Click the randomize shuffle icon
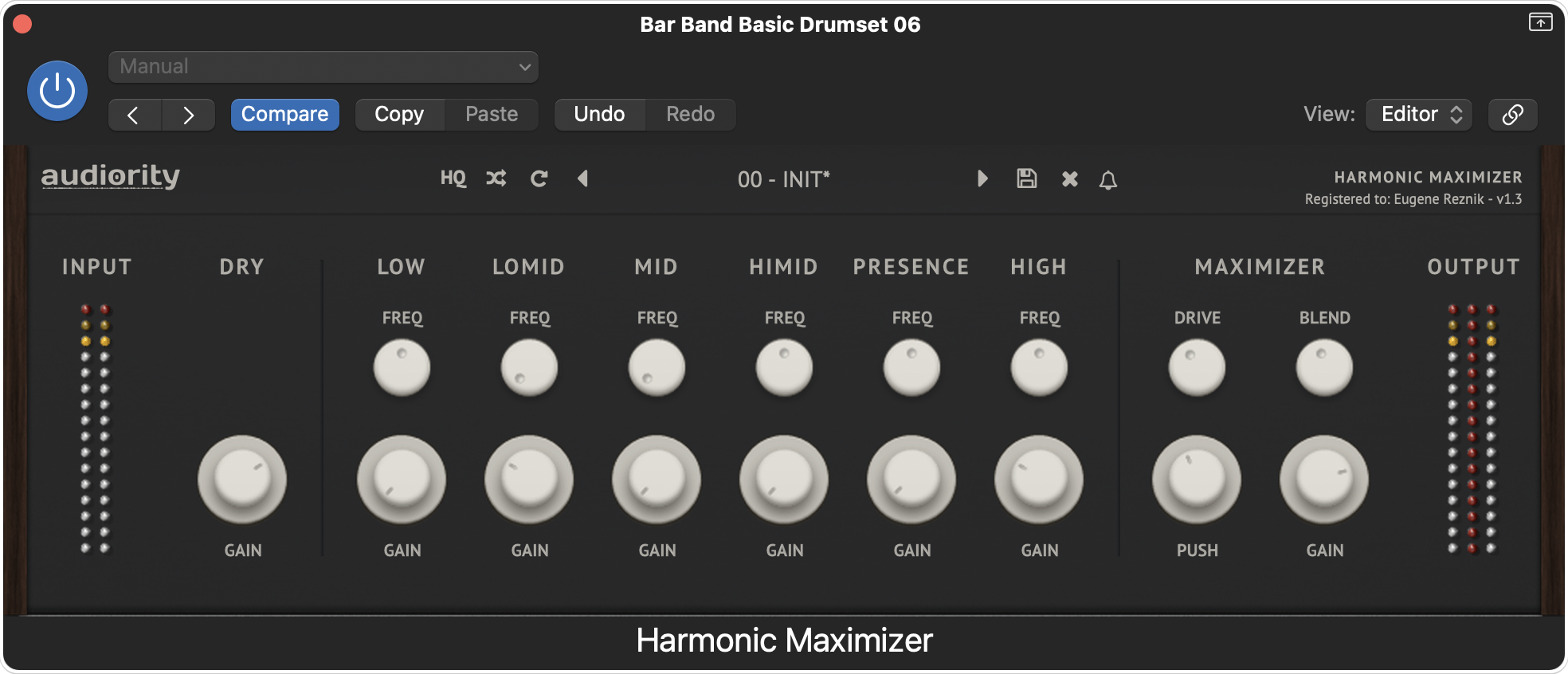The width and height of the screenshot is (1568, 674). coord(496,178)
